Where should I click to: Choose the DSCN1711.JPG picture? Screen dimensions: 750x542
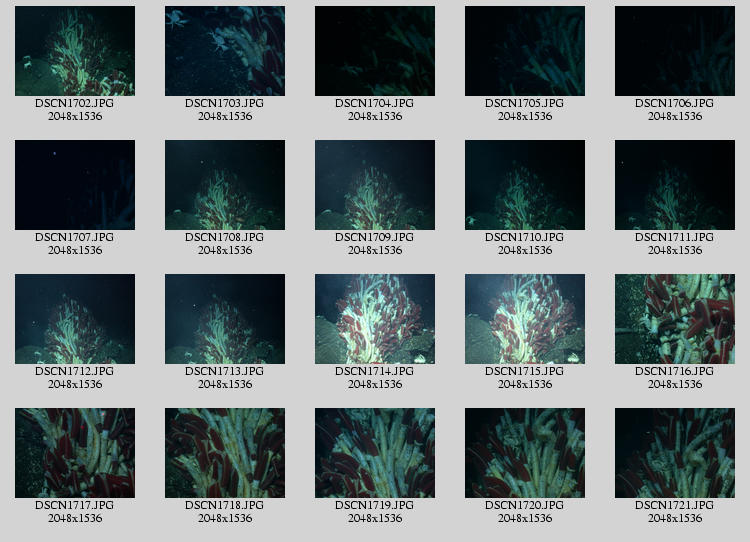pos(675,185)
